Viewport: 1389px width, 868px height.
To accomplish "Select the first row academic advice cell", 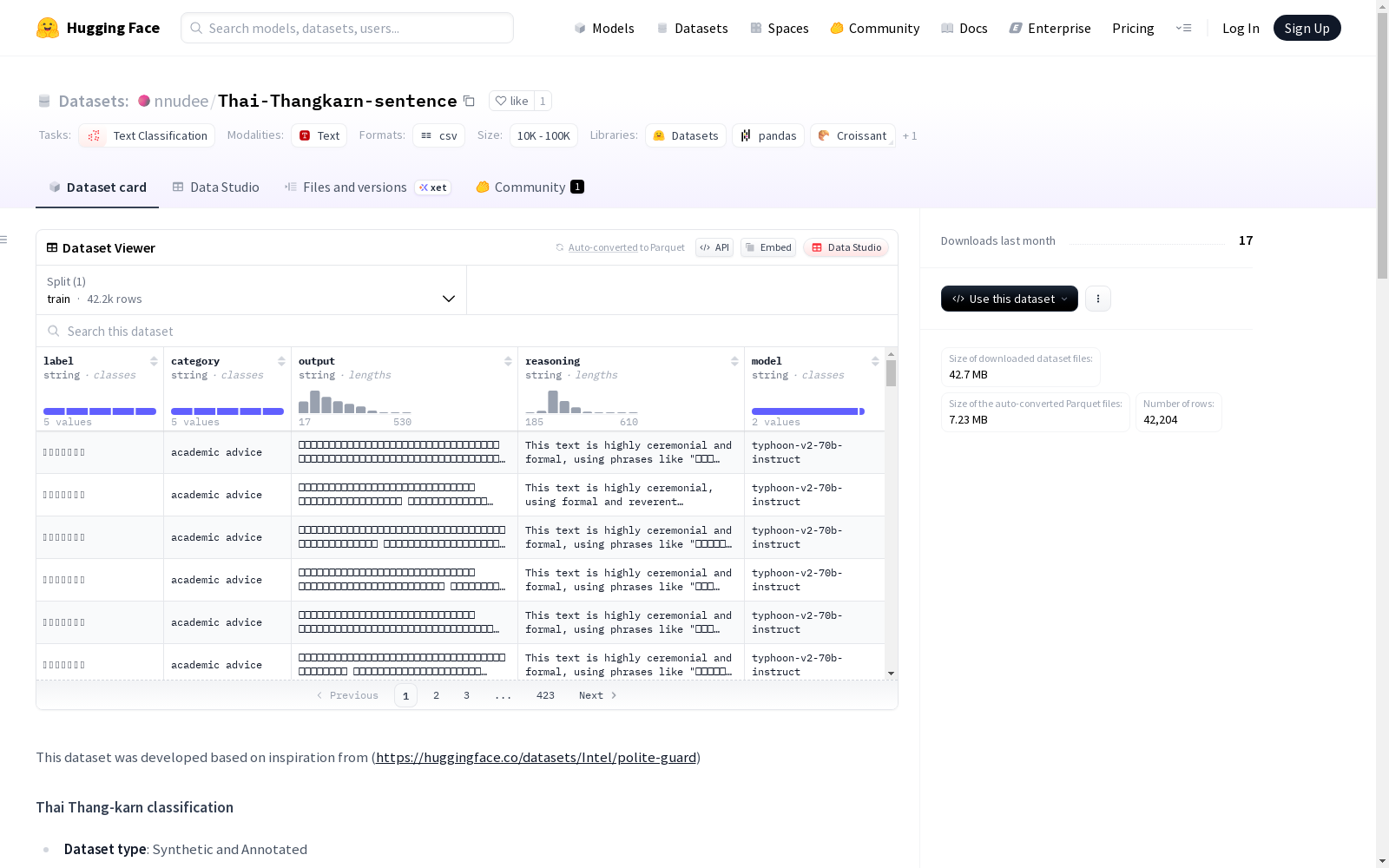I will point(227,452).
